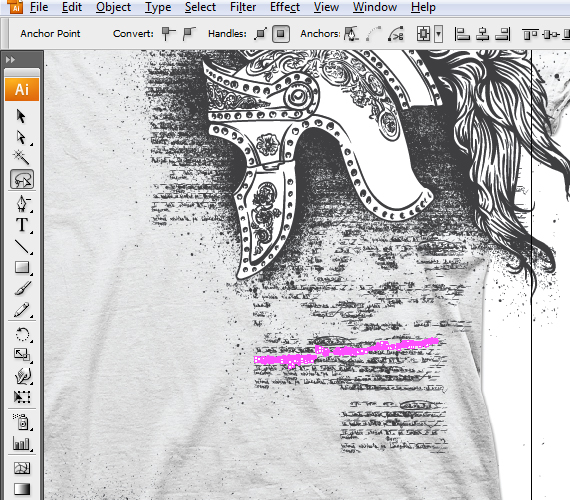This screenshot has width=570, height=500.
Task: Open the Help menu
Action: (423, 7)
